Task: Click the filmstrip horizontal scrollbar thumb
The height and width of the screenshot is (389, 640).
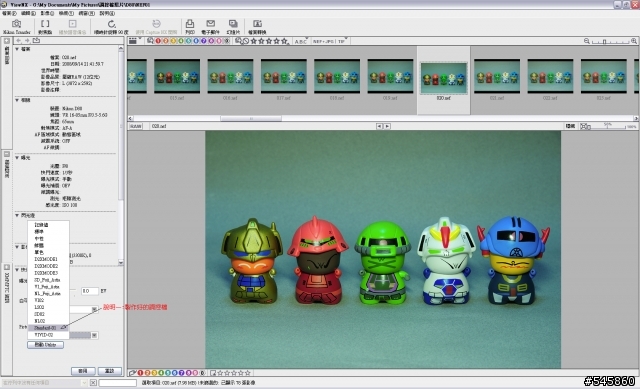Action: tap(251, 118)
